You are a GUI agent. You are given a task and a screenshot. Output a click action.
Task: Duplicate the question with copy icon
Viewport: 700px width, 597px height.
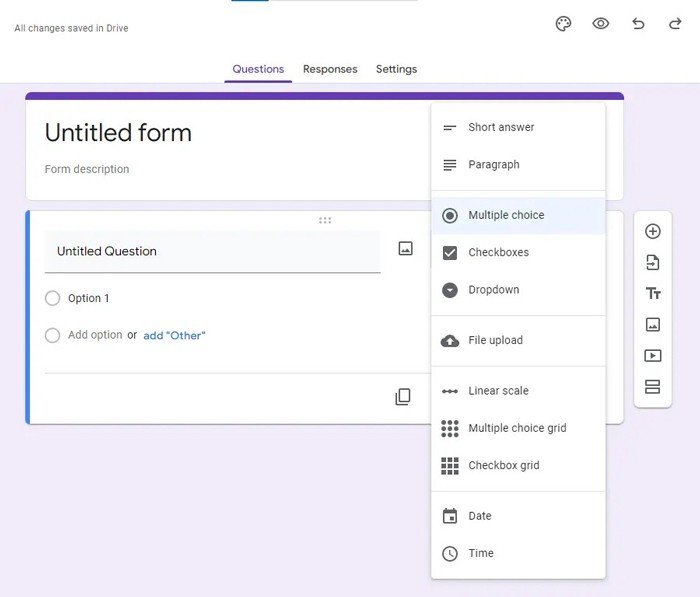(x=402, y=397)
